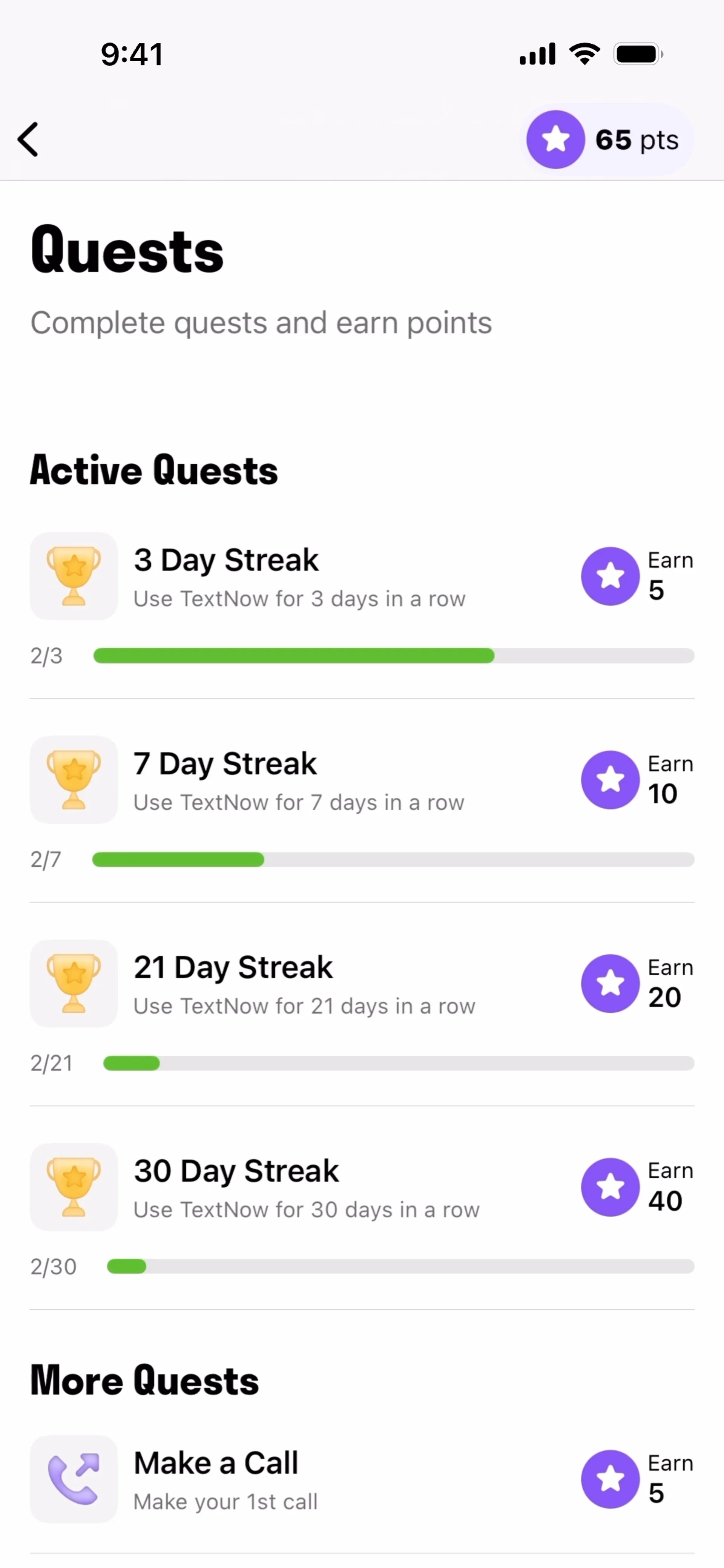Image resolution: width=724 pixels, height=1568 pixels.
Task: Tap the 2/30 progress bar
Action: click(401, 1267)
